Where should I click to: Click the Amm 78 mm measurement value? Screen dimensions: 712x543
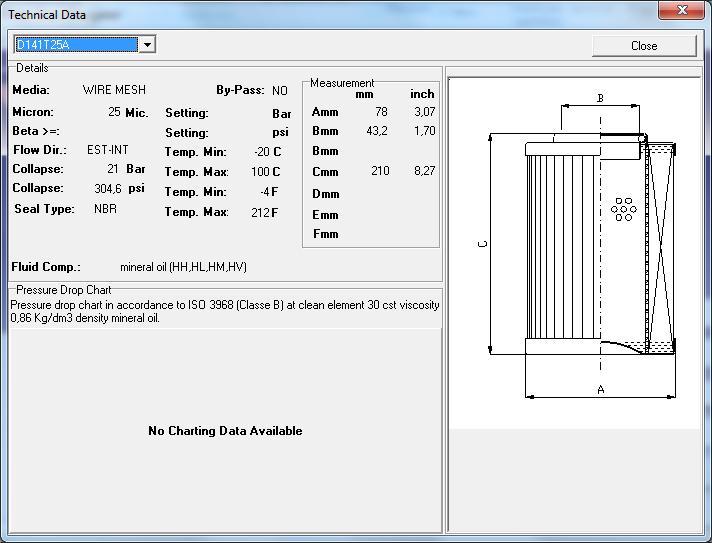pyautogui.click(x=381, y=112)
